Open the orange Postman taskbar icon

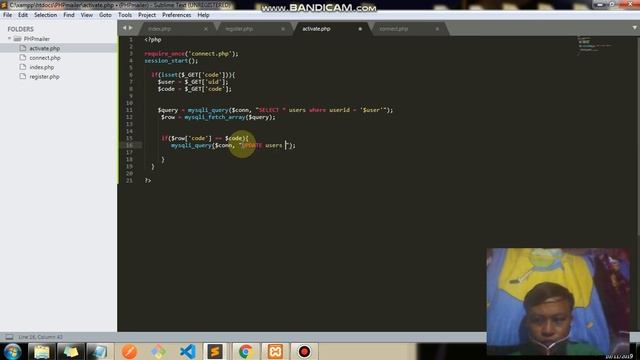[129, 351]
